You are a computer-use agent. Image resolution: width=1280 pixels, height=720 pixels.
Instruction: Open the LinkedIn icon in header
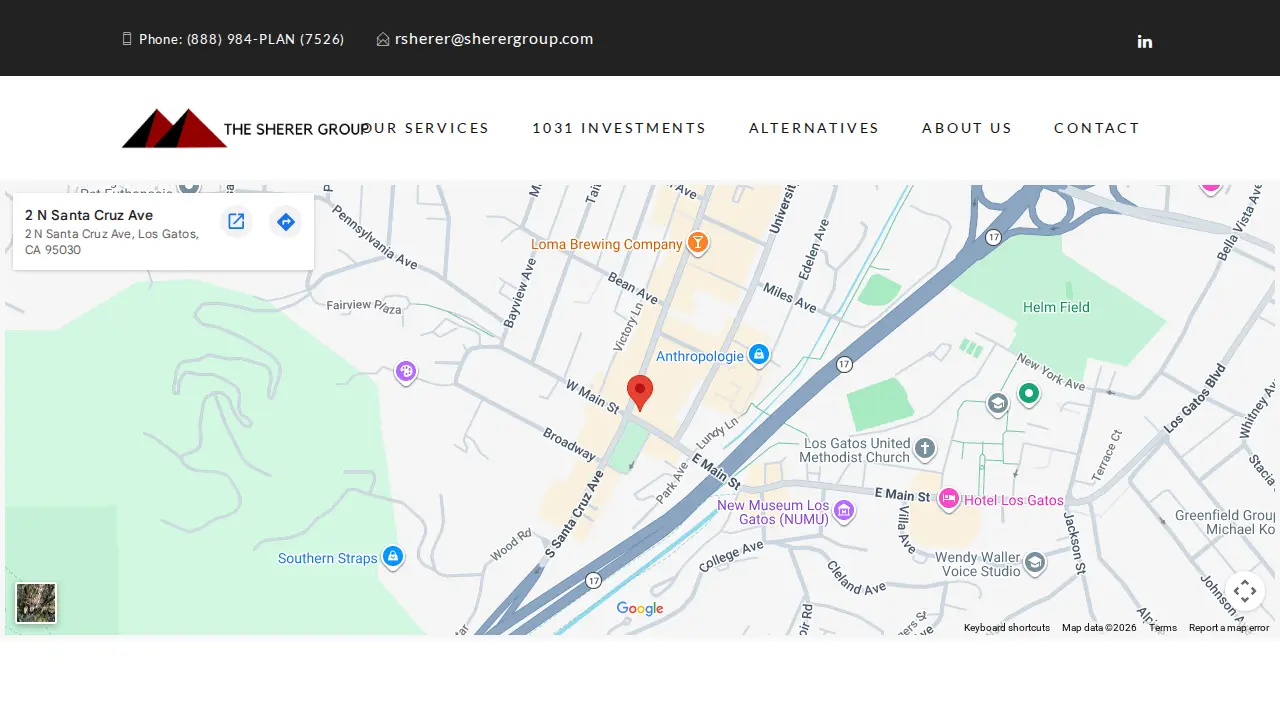coord(1145,41)
